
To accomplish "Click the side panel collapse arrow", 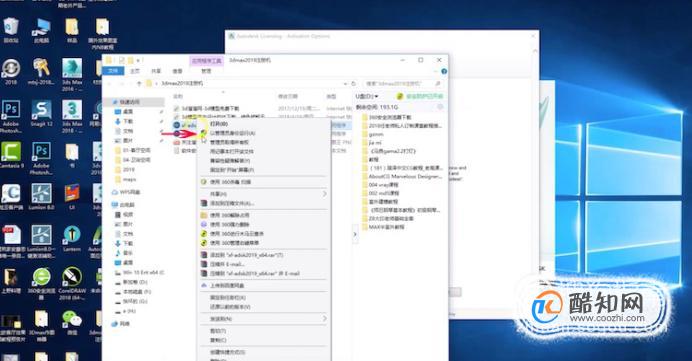I will tap(355, 234).
